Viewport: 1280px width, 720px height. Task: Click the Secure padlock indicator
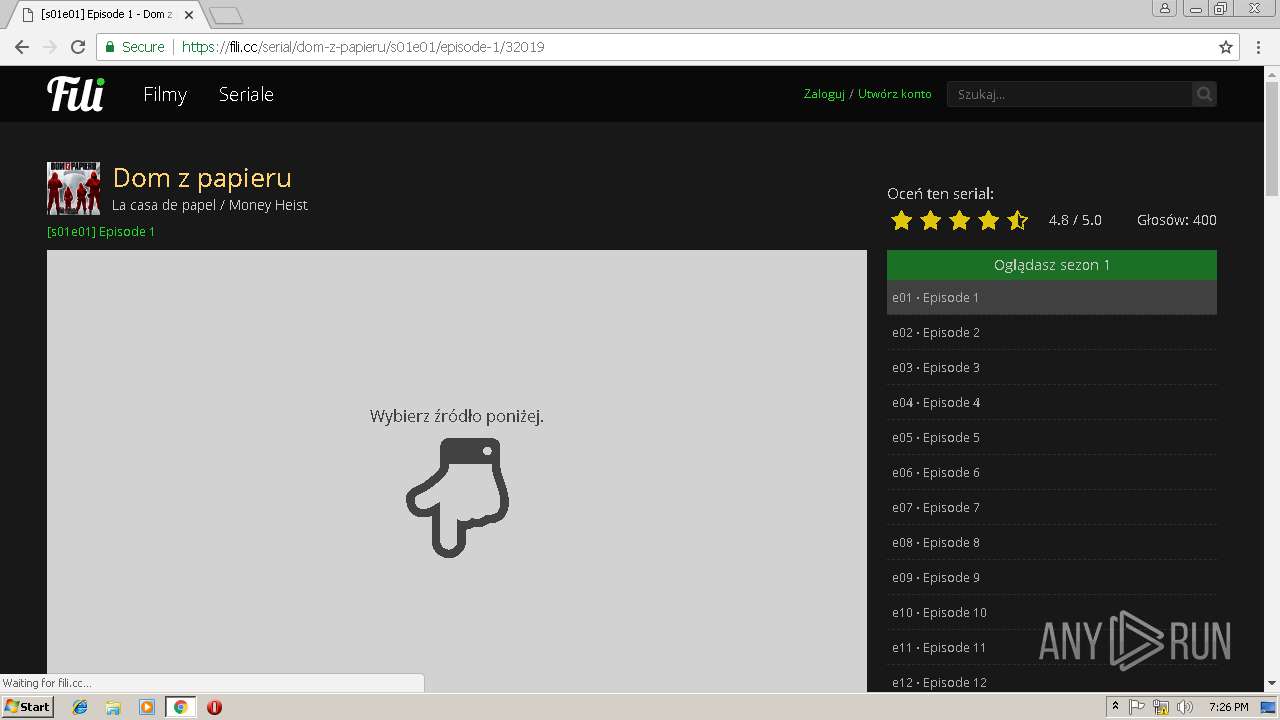135,47
